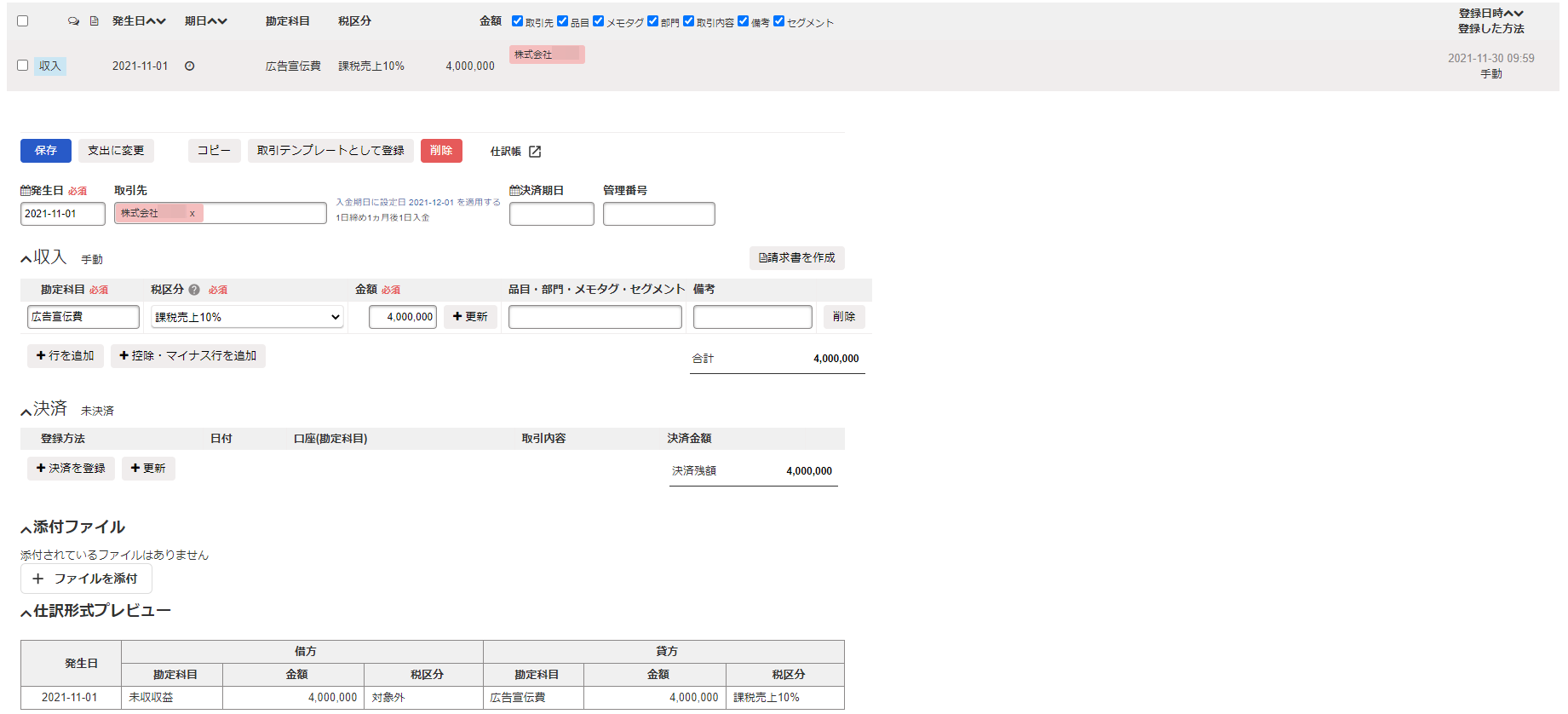Toggle the メモタグ column checkbox
The image size is (1568, 714).
(x=598, y=21)
